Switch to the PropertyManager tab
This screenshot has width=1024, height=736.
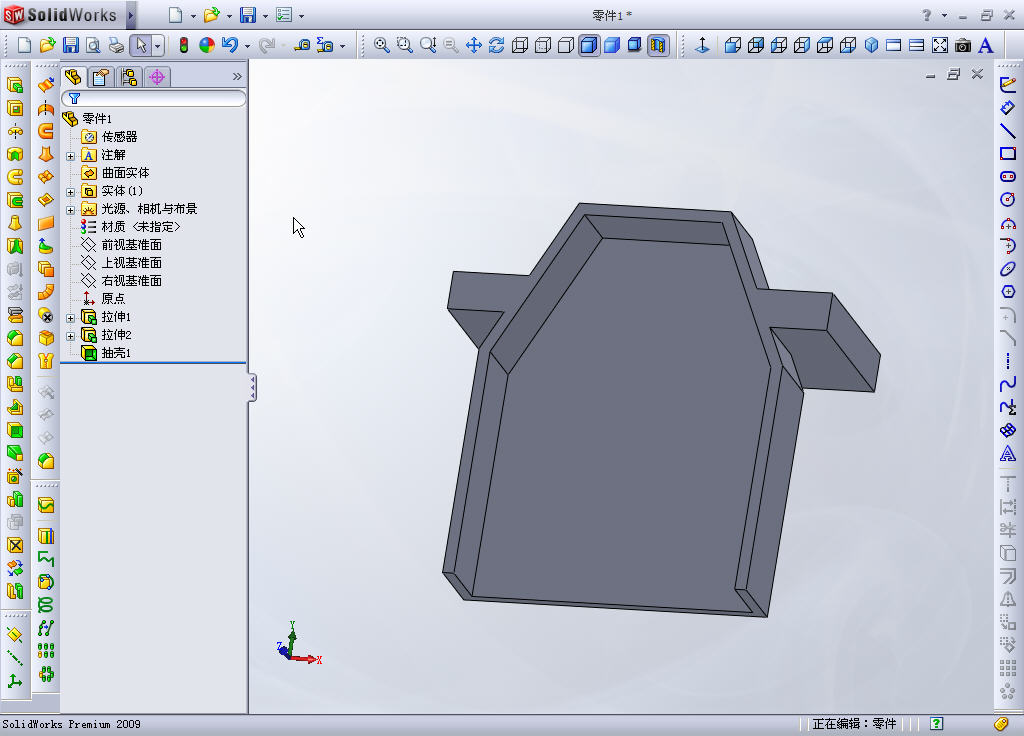point(100,77)
